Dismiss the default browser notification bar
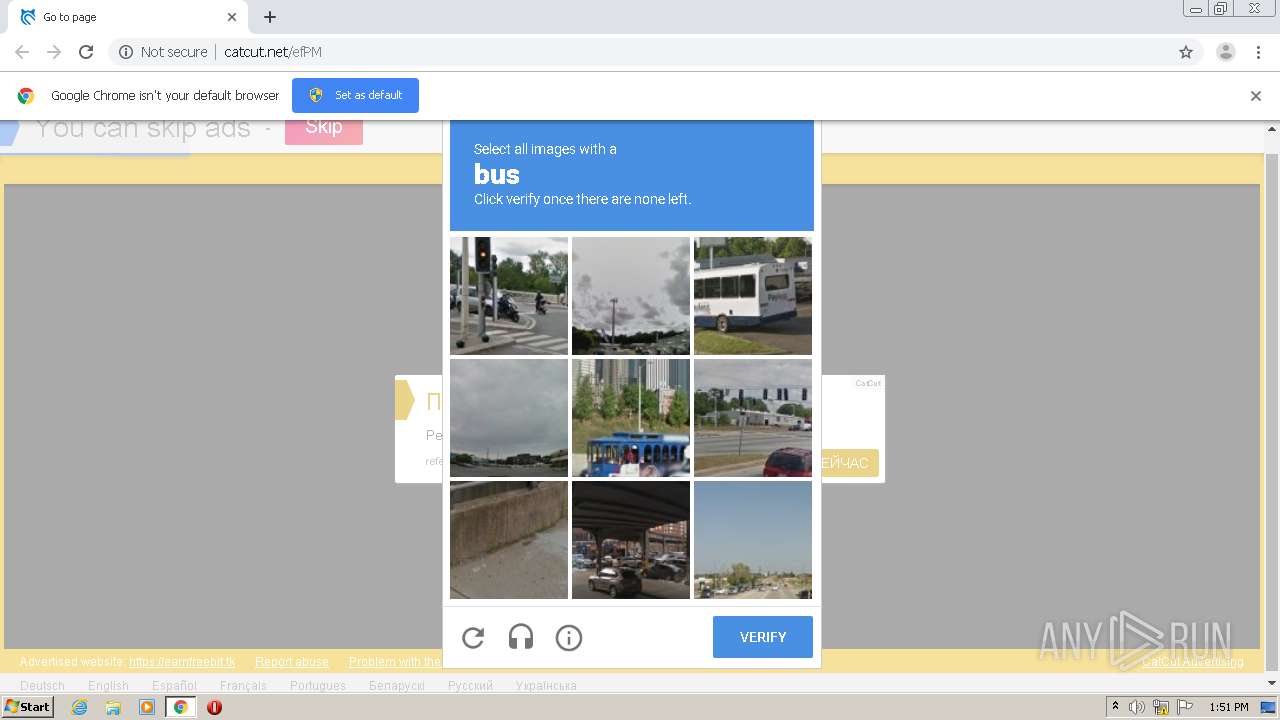 (1256, 96)
